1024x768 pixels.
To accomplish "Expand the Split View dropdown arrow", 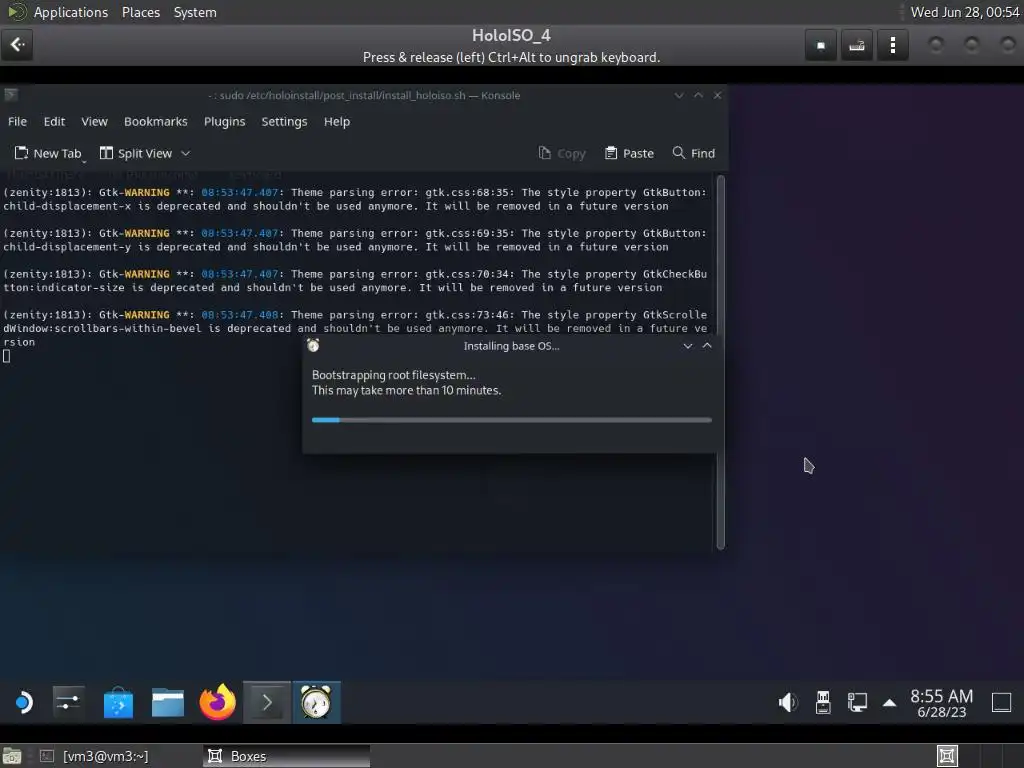I will click(x=185, y=153).
